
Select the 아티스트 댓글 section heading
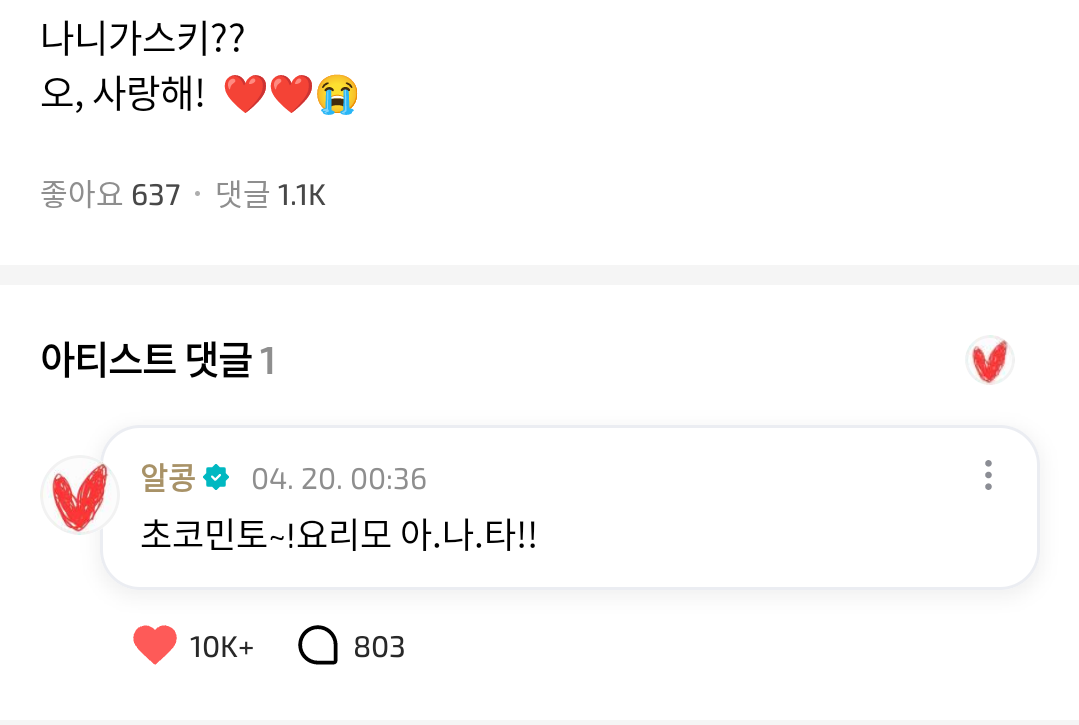pyautogui.click(x=146, y=361)
